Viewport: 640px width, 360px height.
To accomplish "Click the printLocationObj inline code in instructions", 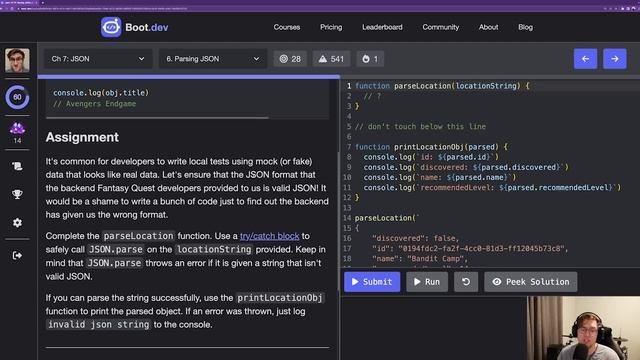I will click(280, 298).
